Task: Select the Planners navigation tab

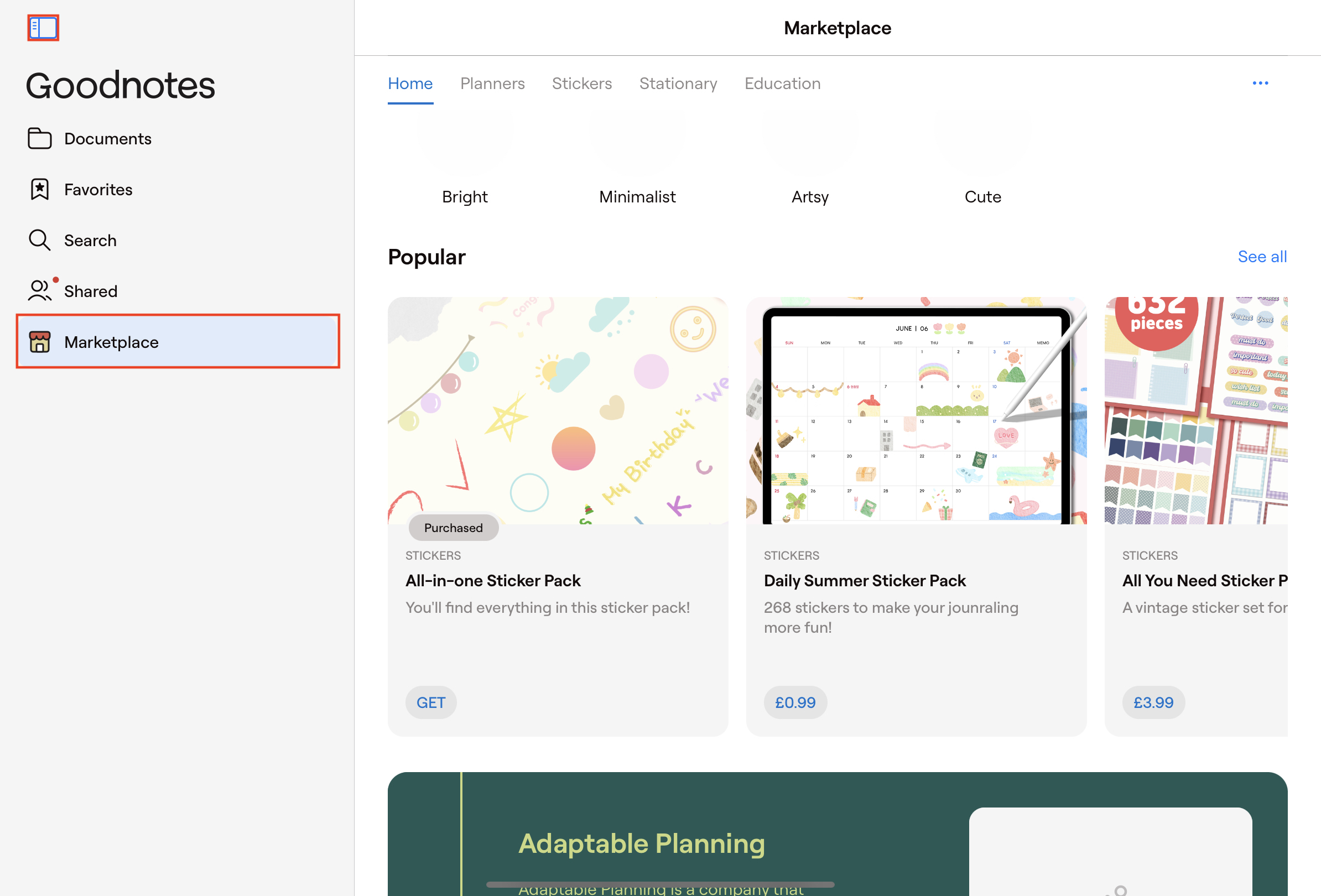Action: point(492,83)
